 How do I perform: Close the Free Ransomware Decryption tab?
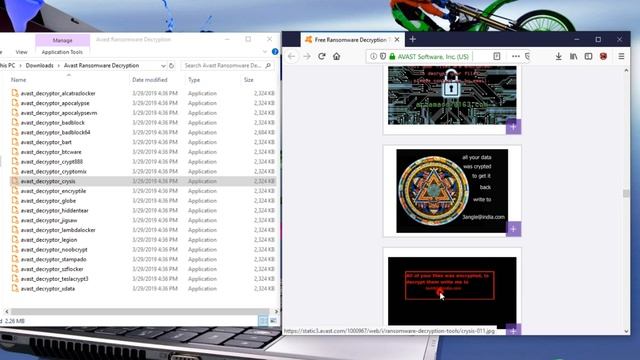(x=397, y=40)
